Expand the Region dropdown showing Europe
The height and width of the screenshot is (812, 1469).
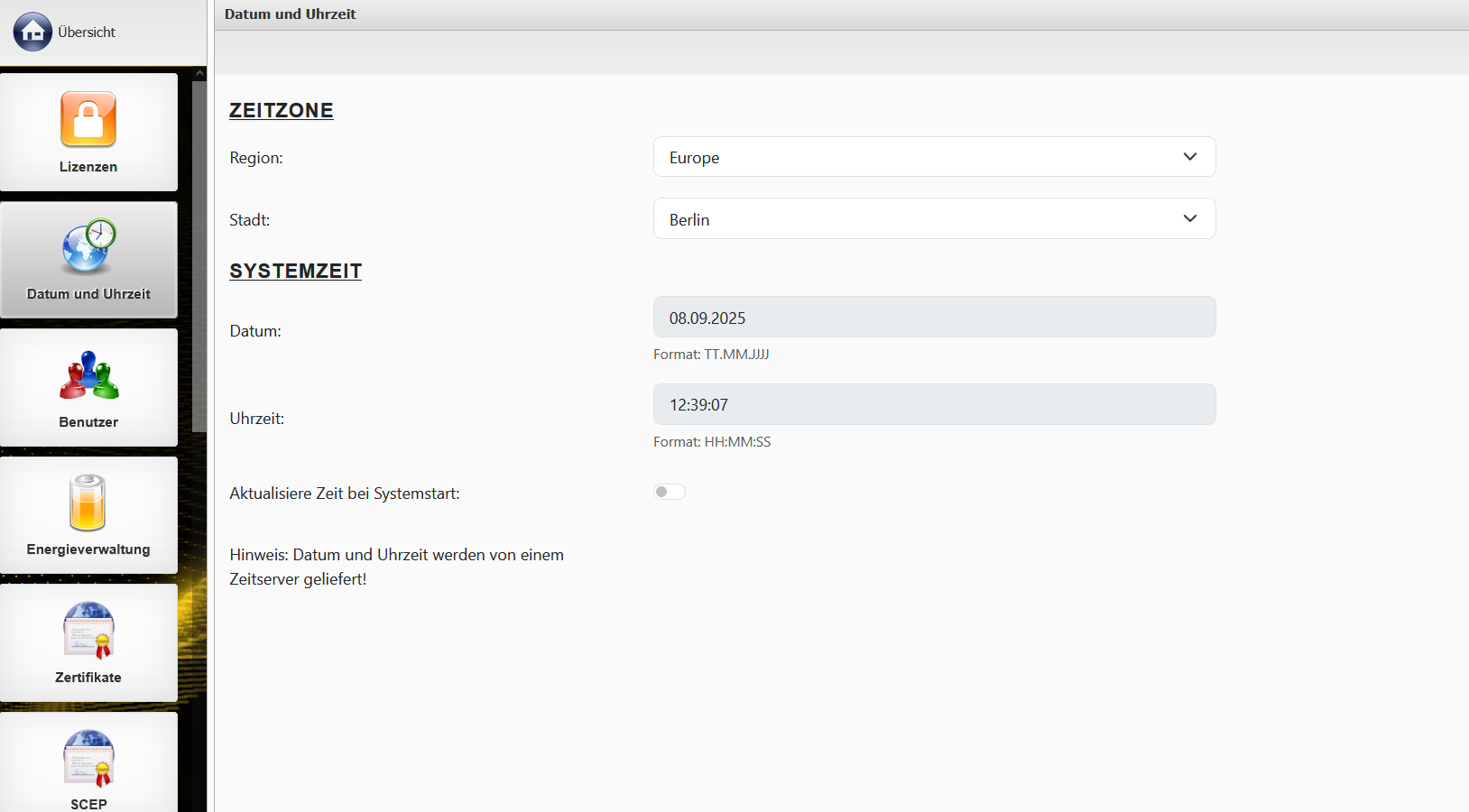(934, 157)
